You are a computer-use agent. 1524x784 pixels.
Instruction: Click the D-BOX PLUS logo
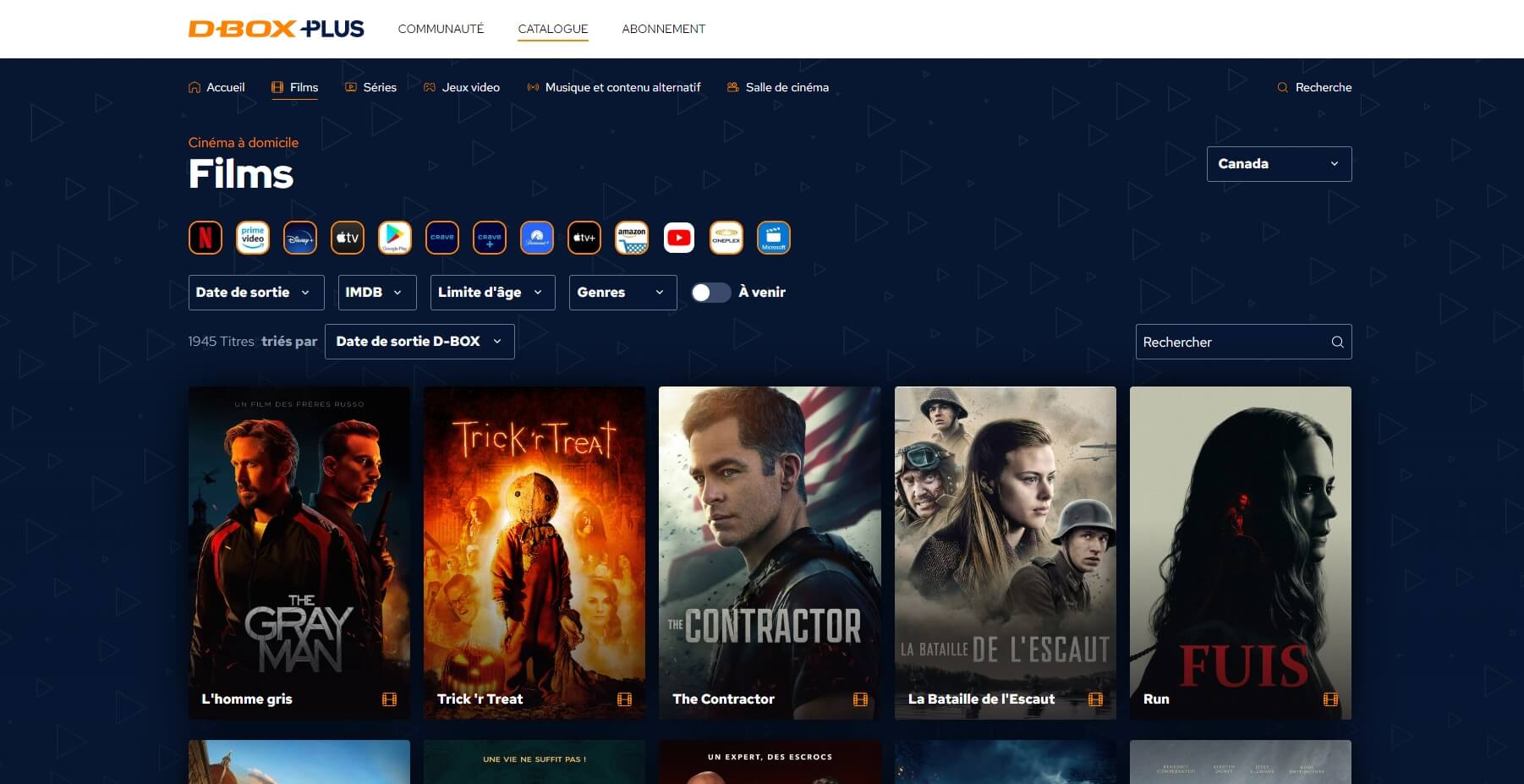point(276,29)
